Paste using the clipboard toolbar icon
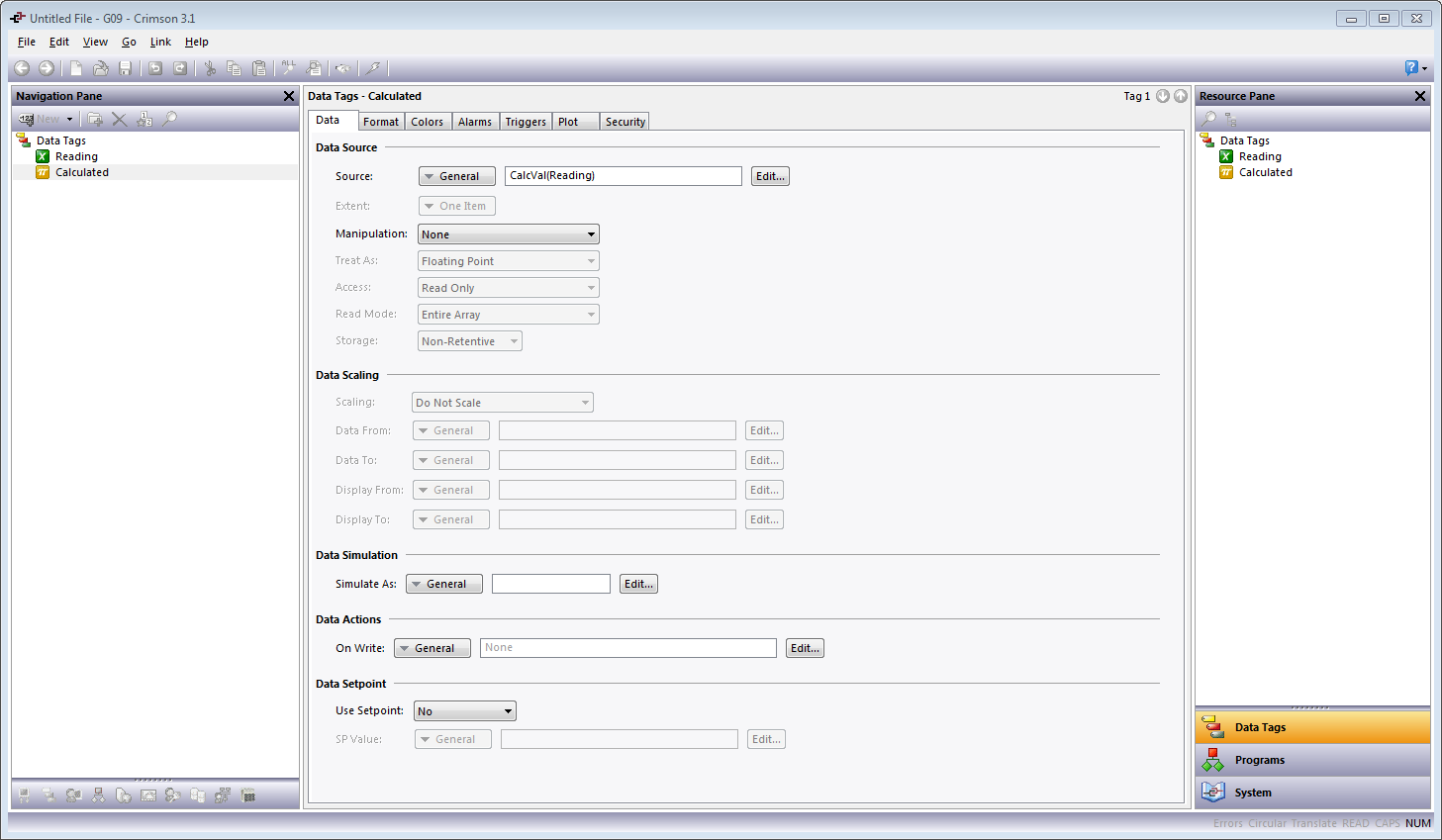Viewport: 1442px width, 840px height. point(259,68)
